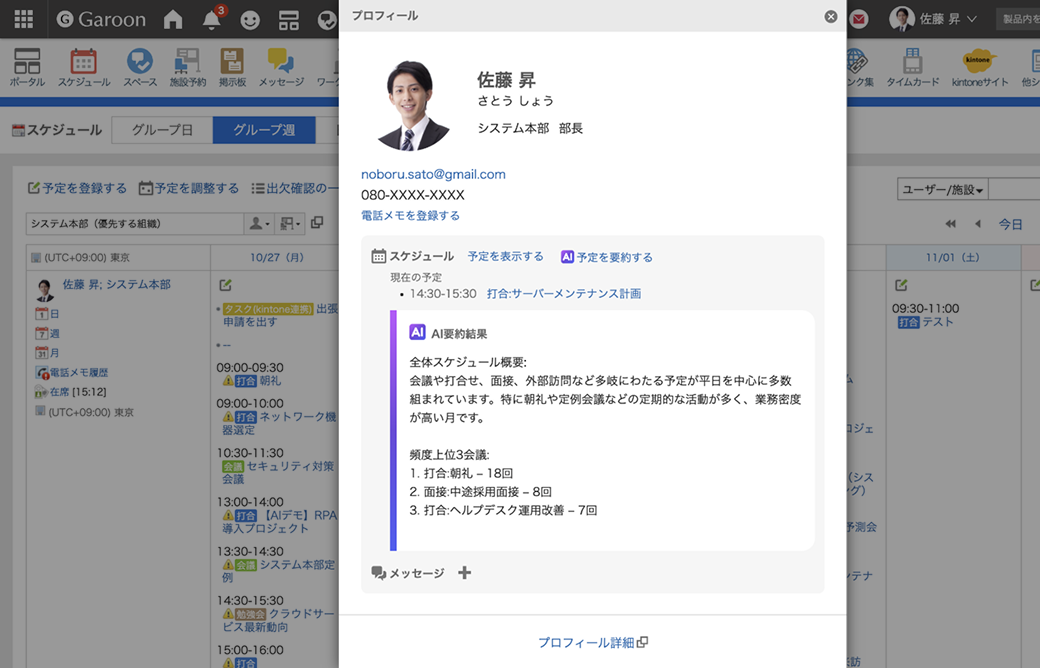Click the noboru.sato@gmail.com email link
The height and width of the screenshot is (668, 1041).
(x=433, y=174)
